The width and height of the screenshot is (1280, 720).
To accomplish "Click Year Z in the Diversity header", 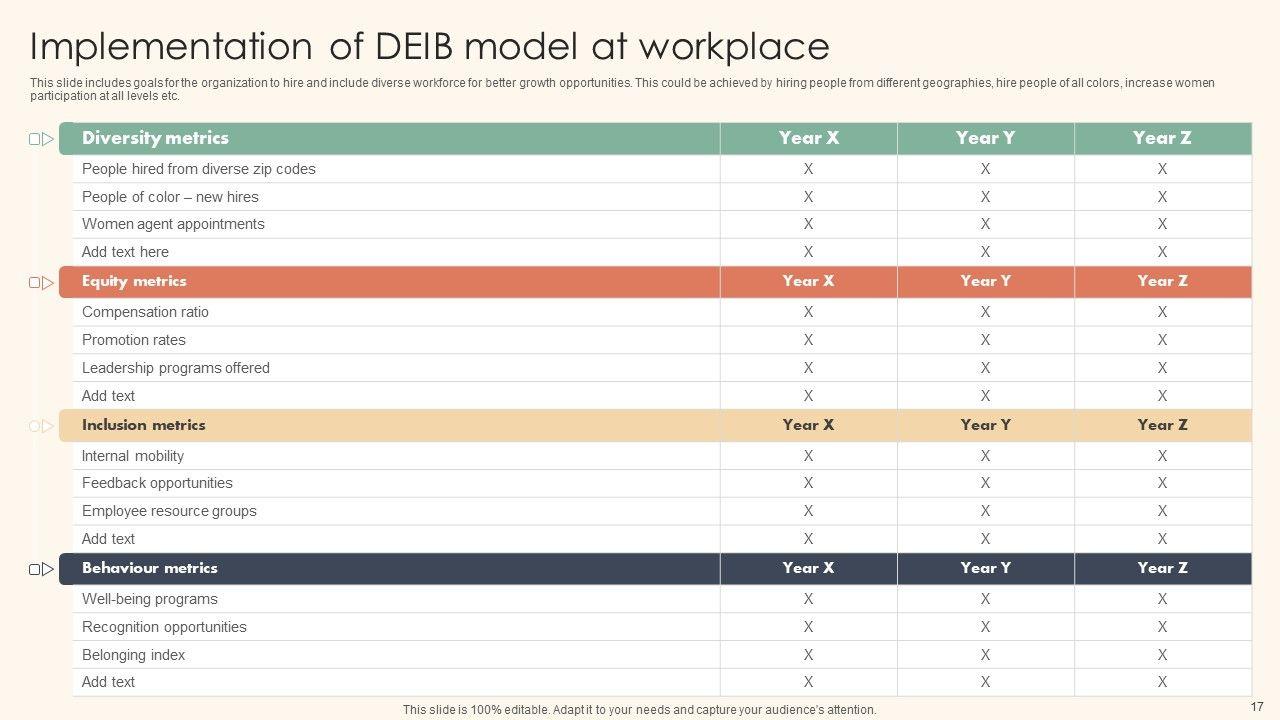I will pos(1162,138).
